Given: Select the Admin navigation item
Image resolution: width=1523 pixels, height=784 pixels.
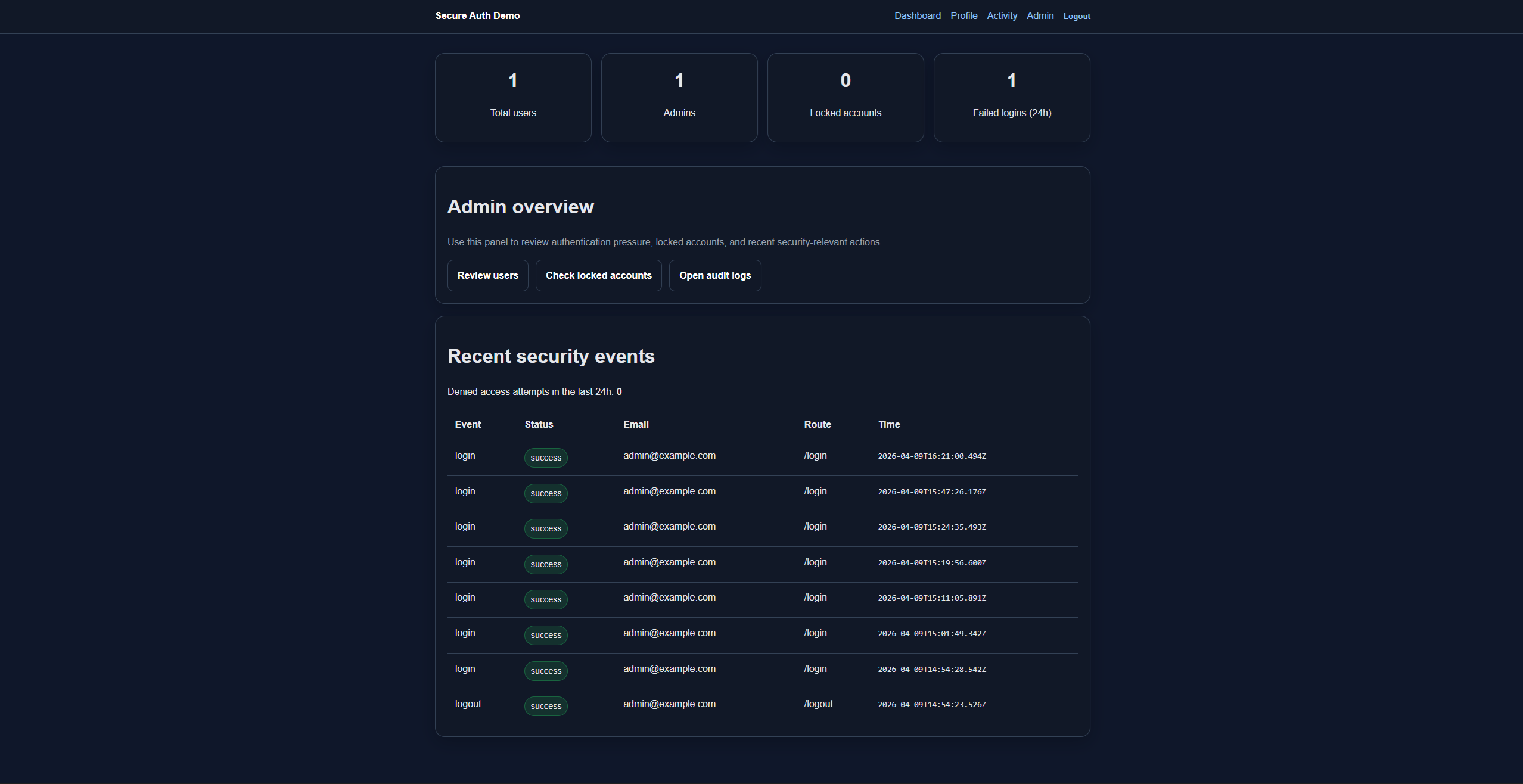Looking at the screenshot, I should click(x=1040, y=15).
